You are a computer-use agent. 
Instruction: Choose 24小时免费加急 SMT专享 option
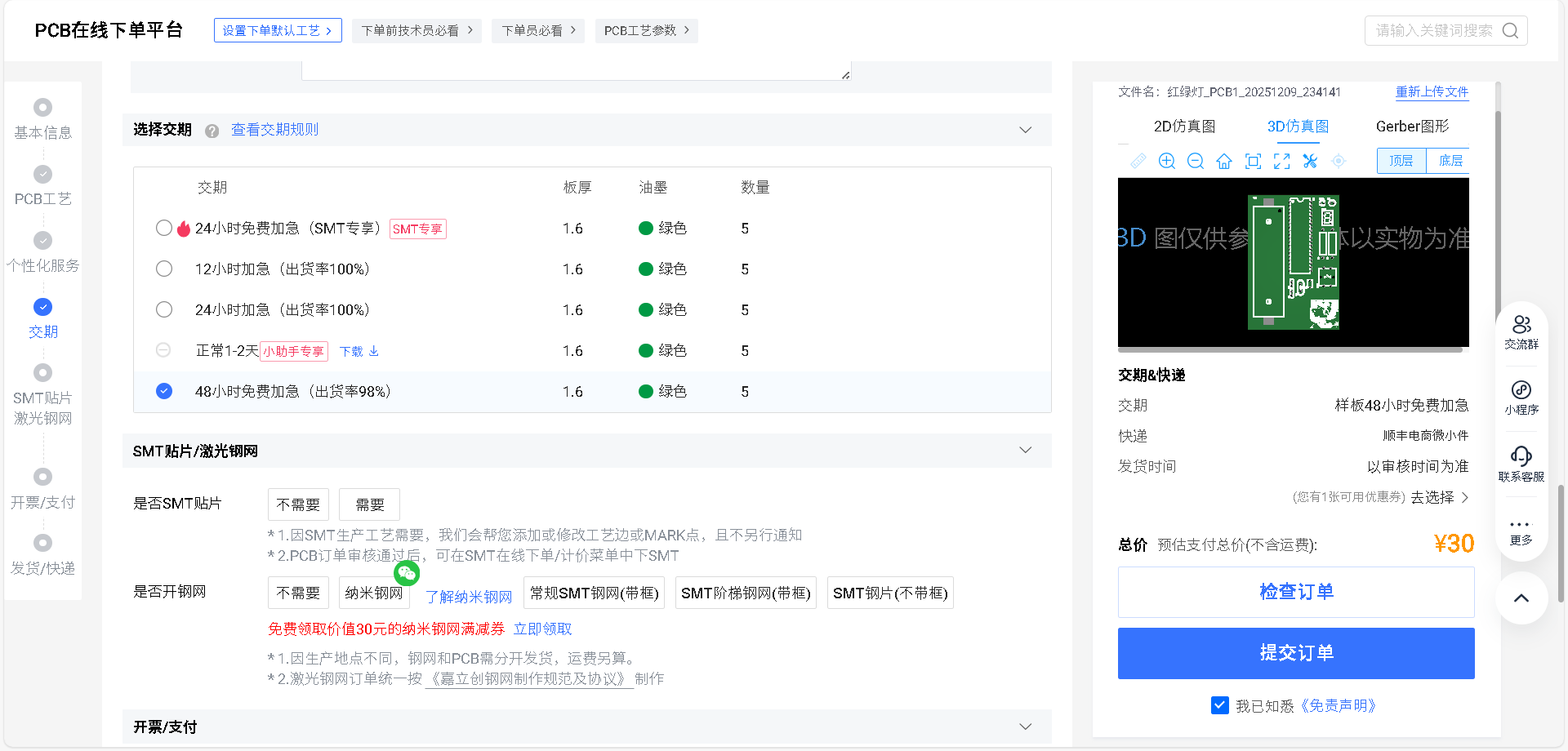(x=163, y=228)
